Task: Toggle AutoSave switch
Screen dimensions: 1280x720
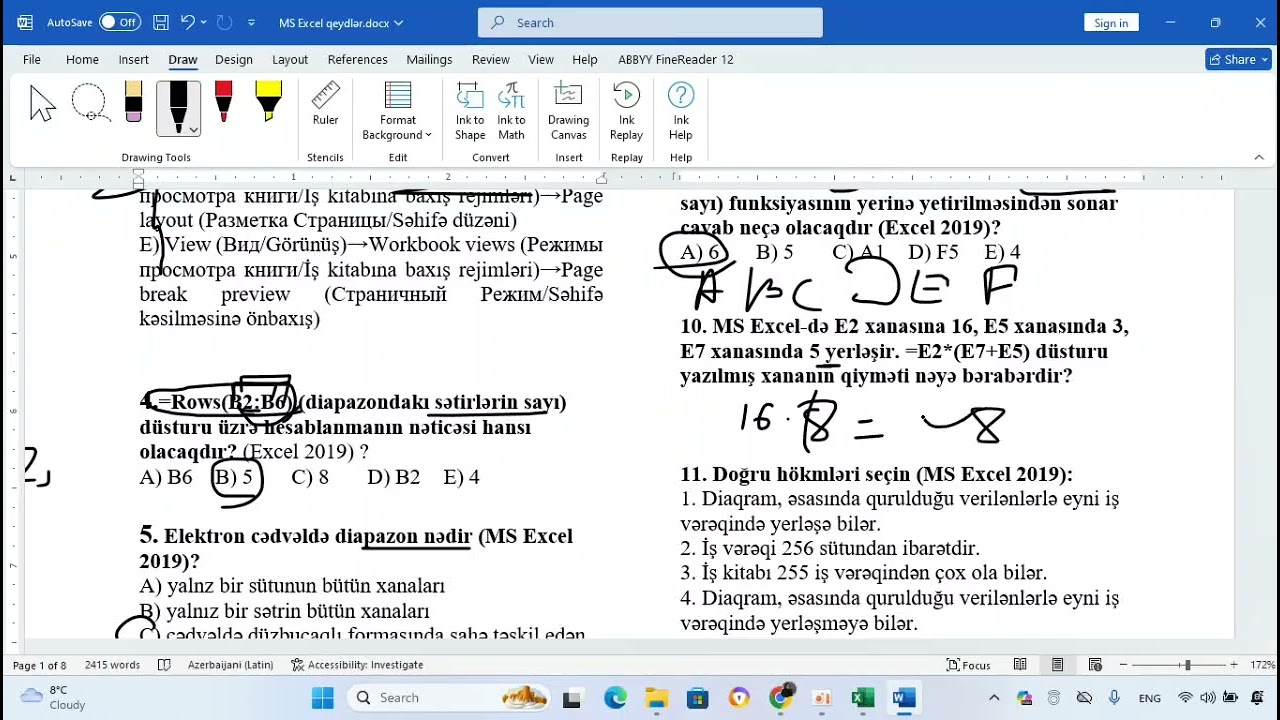Action: (x=120, y=22)
